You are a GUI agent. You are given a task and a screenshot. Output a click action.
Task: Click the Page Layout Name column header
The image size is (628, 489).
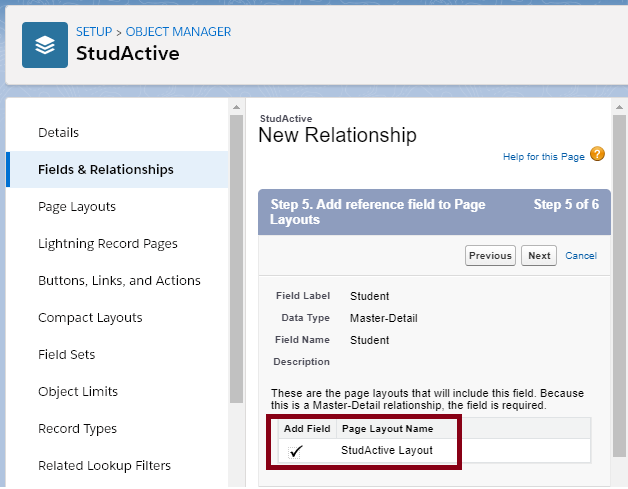(388, 429)
